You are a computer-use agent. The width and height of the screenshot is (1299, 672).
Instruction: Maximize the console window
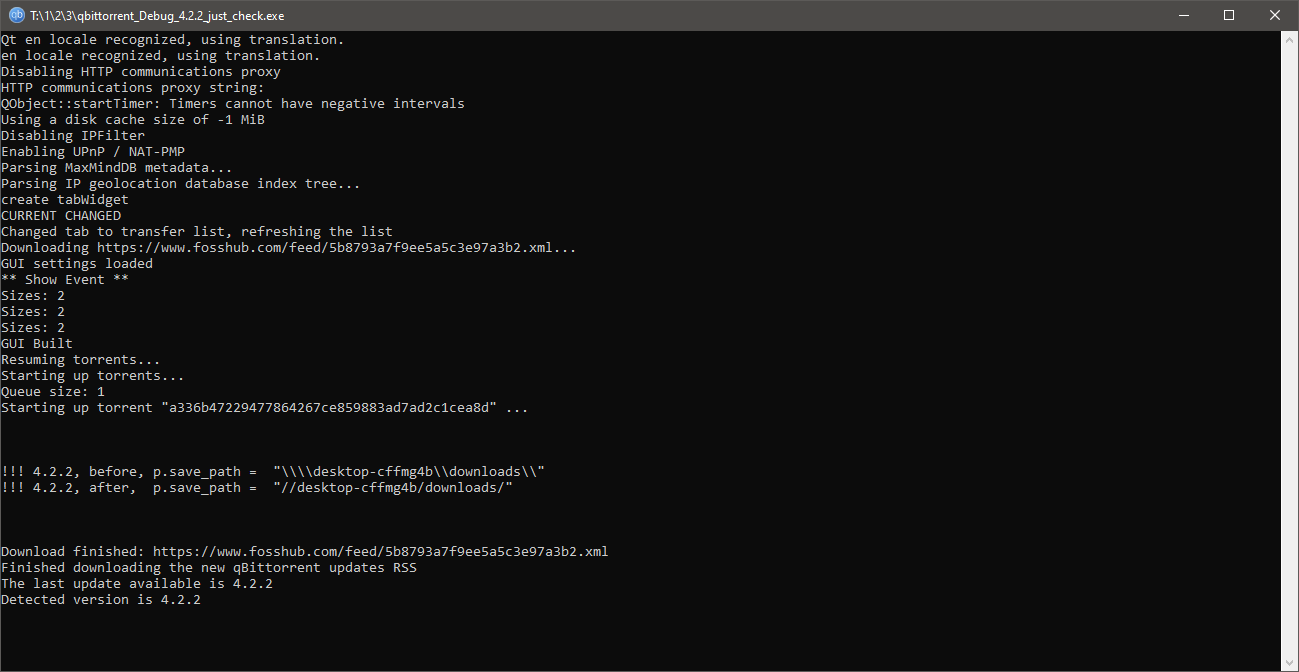click(x=1229, y=15)
